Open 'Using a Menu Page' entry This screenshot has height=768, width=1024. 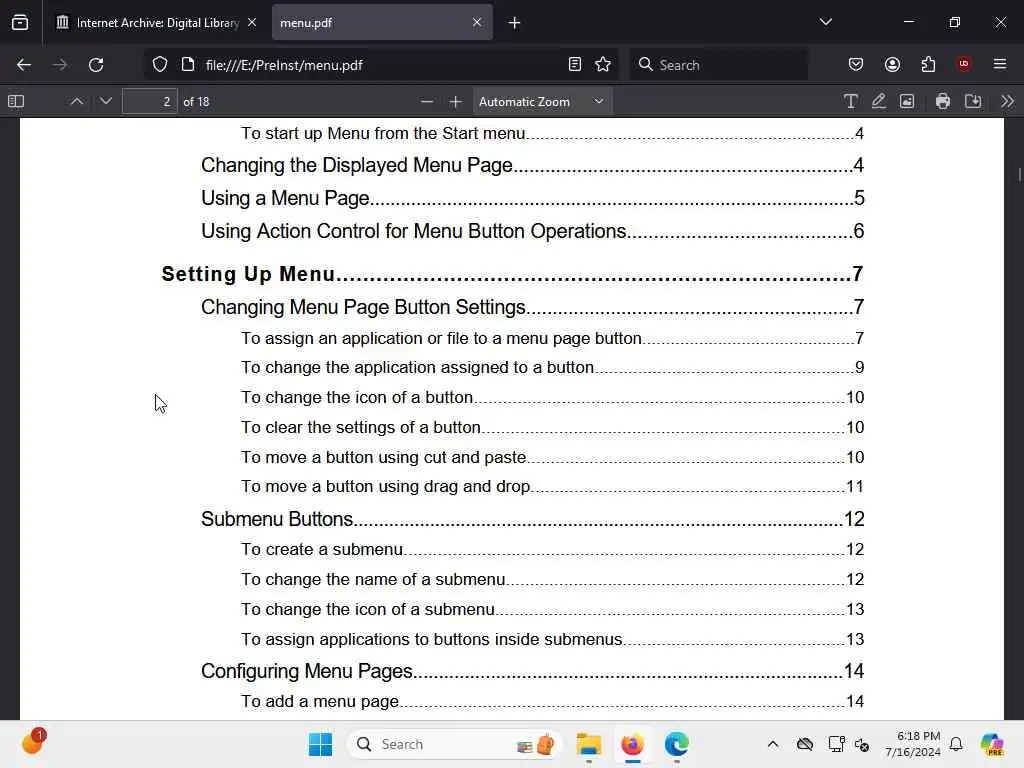pyautogui.click(x=532, y=198)
